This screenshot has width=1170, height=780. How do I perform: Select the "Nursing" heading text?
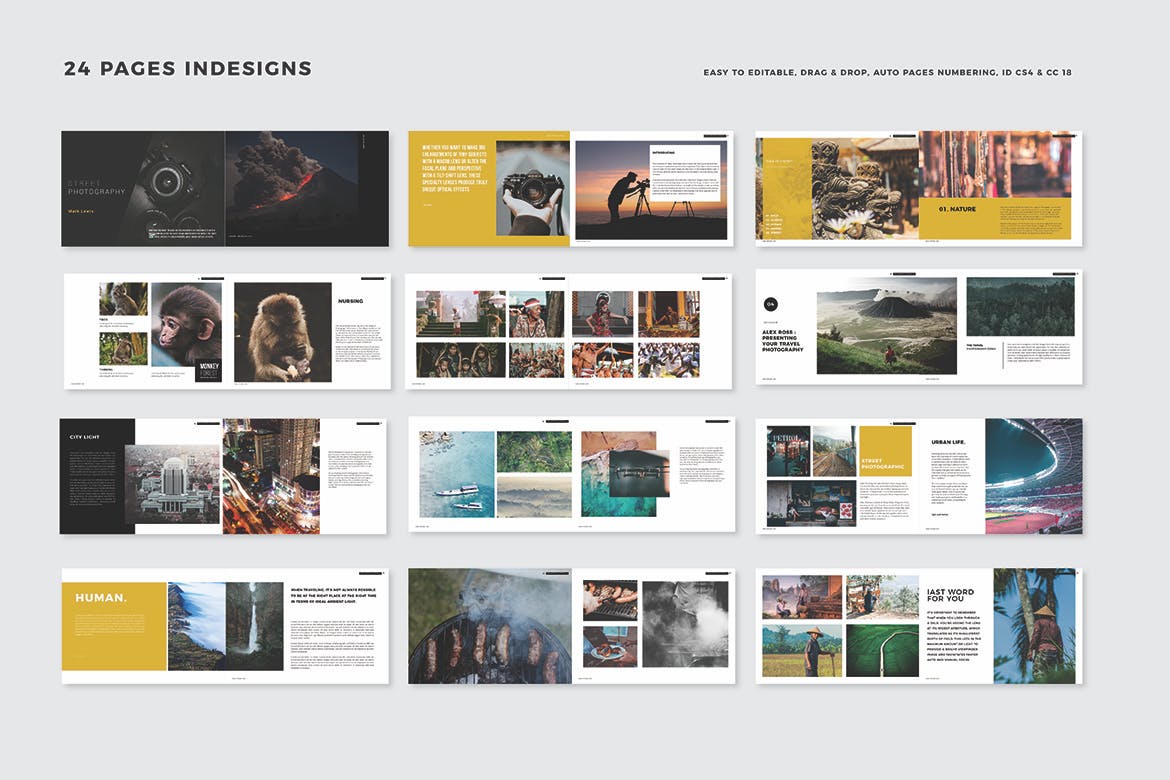pos(350,301)
